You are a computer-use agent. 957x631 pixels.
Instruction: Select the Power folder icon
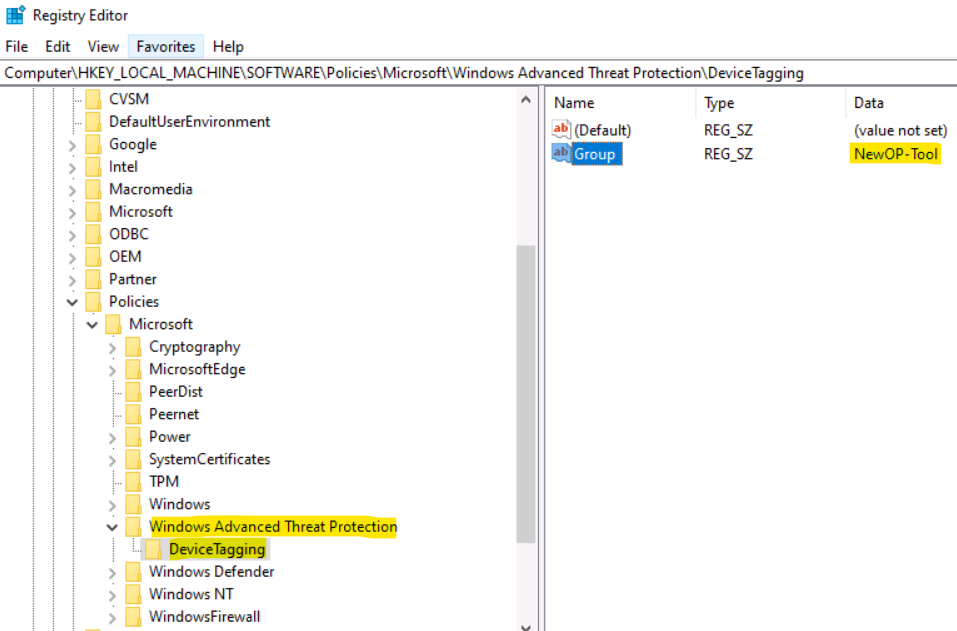coord(133,437)
